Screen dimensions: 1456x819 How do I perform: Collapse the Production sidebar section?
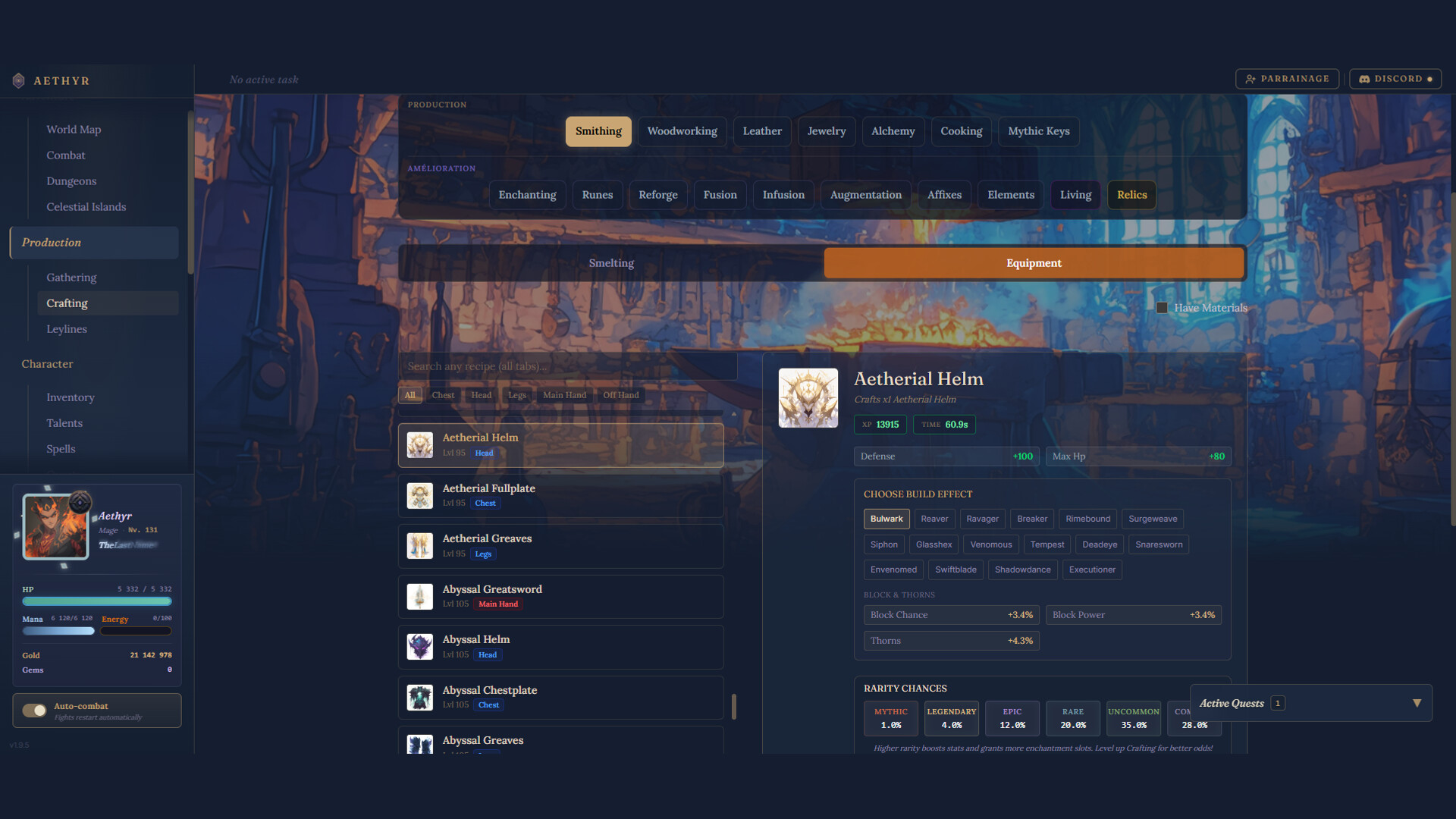94,243
